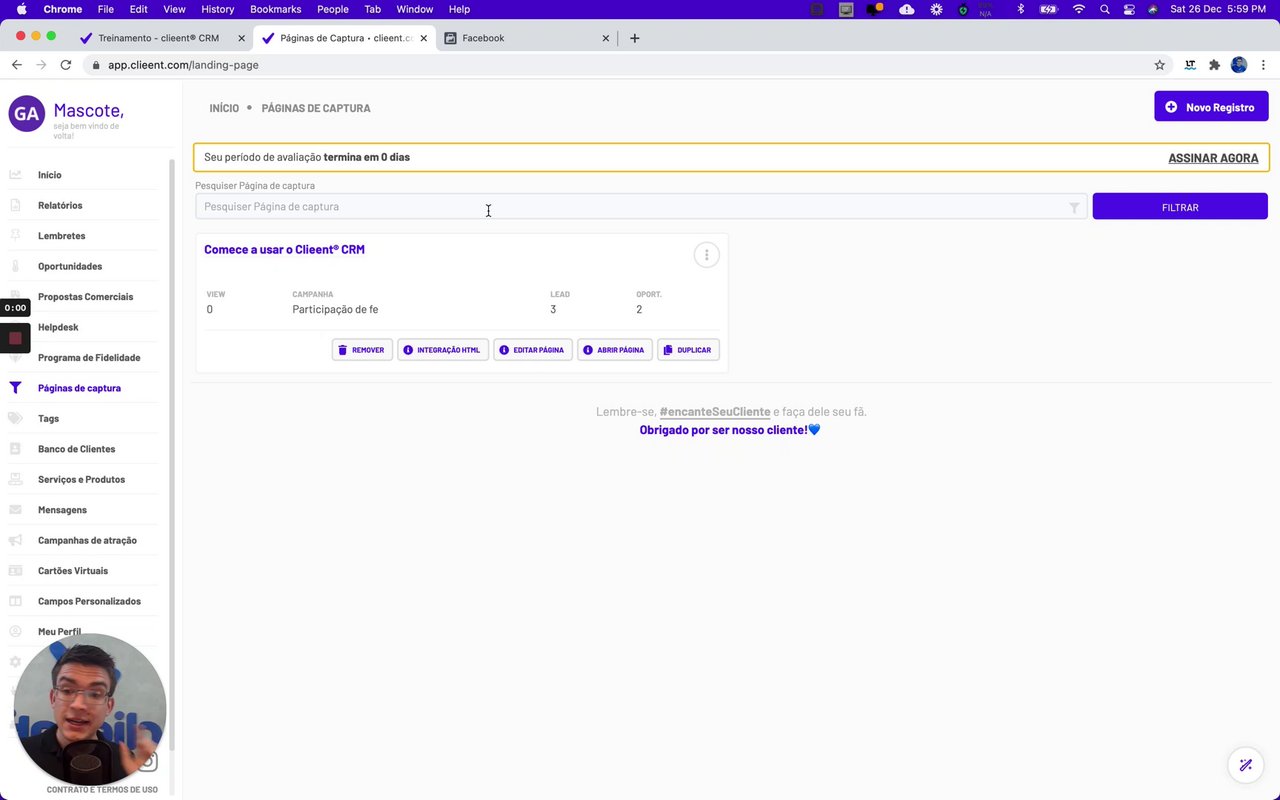Open a new browser tab
Viewport: 1280px width, 800px height.
(x=634, y=38)
